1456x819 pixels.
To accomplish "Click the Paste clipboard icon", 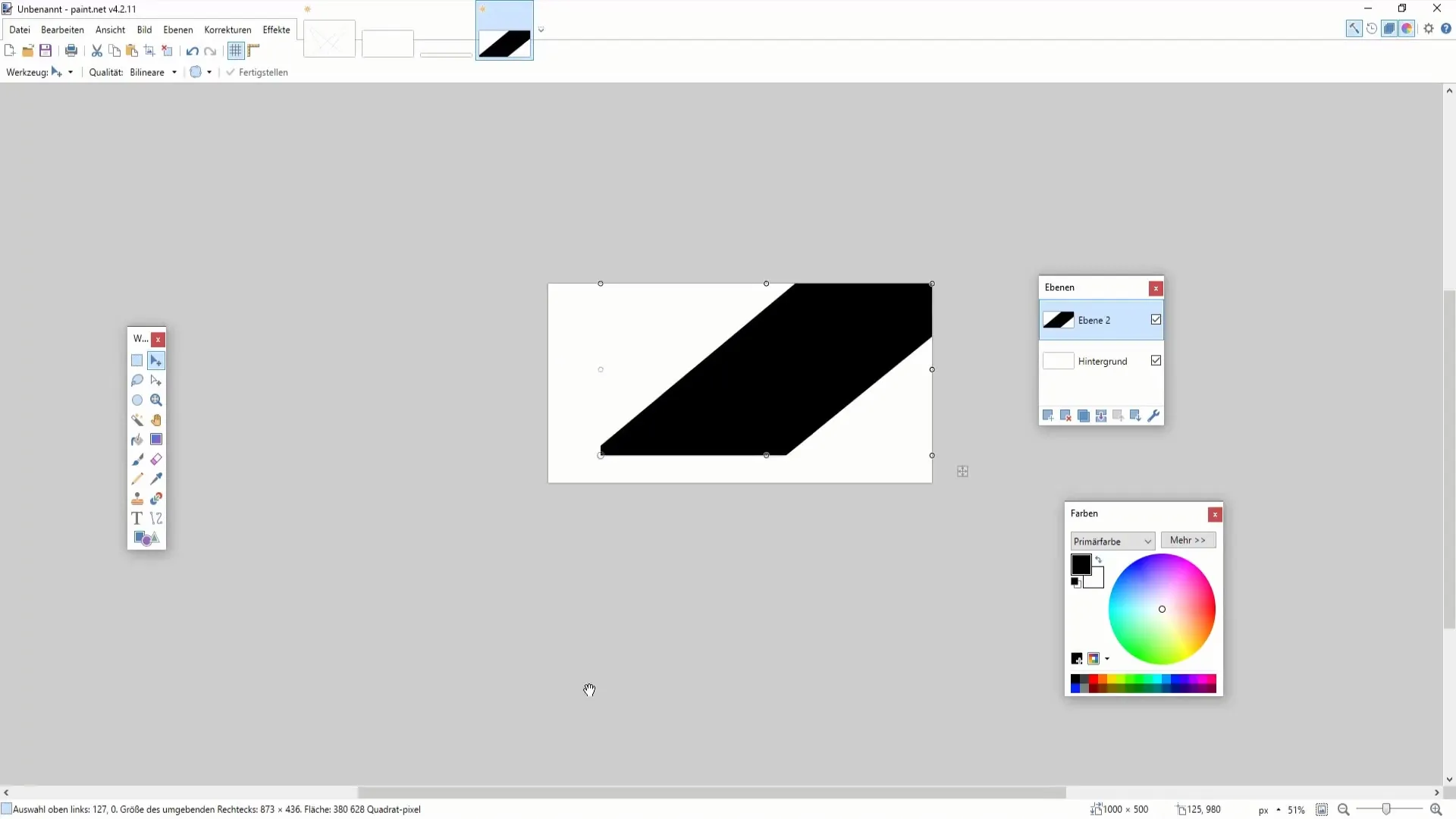I will click(132, 51).
